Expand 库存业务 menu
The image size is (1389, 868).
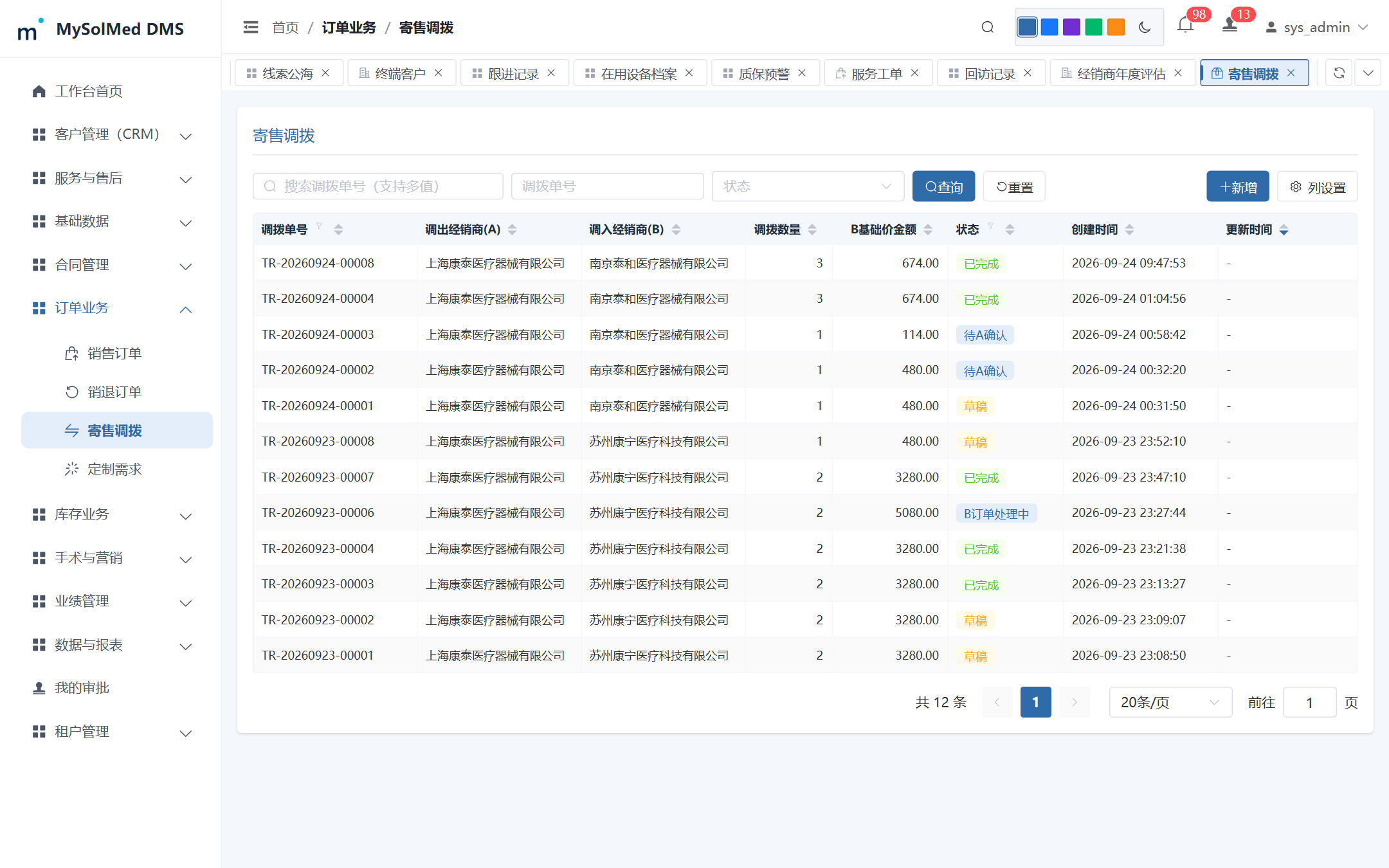coord(117,514)
